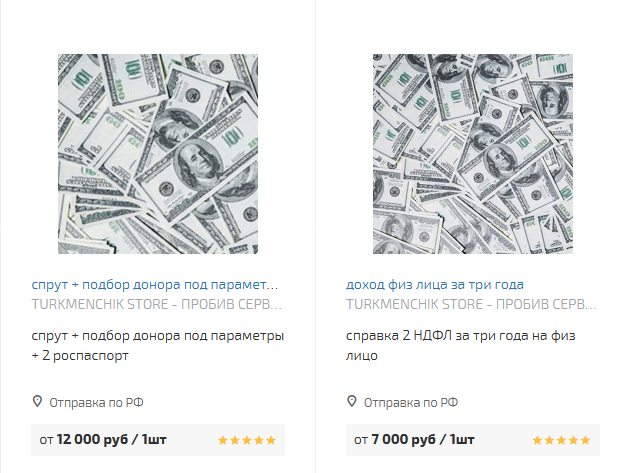The image size is (624, 473).
Task: Click 'Отправка по РФ' on the спрут card
Action: (96, 403)
